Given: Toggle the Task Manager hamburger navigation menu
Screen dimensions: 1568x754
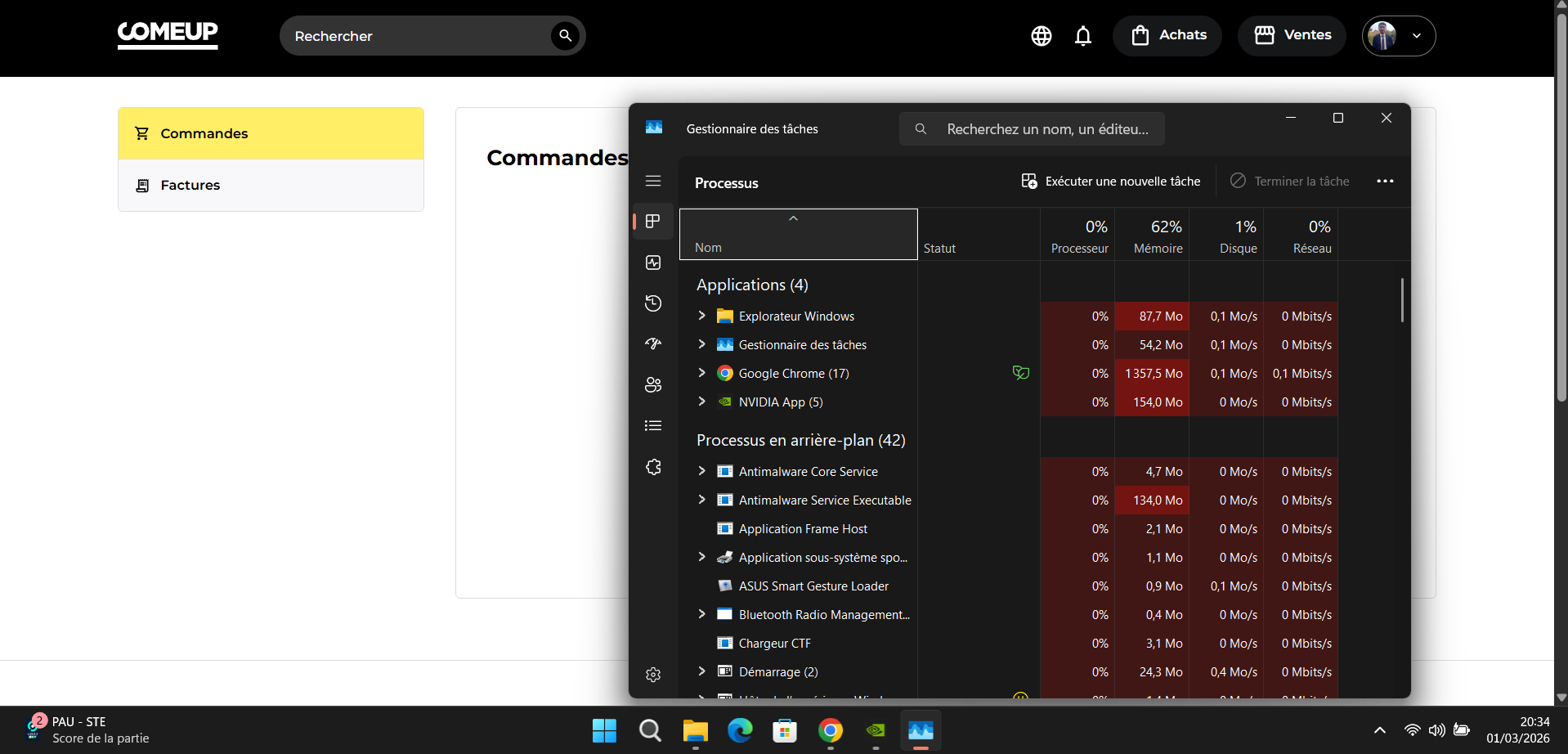Looking at the screenshot, I should click(x=653, y=181).
